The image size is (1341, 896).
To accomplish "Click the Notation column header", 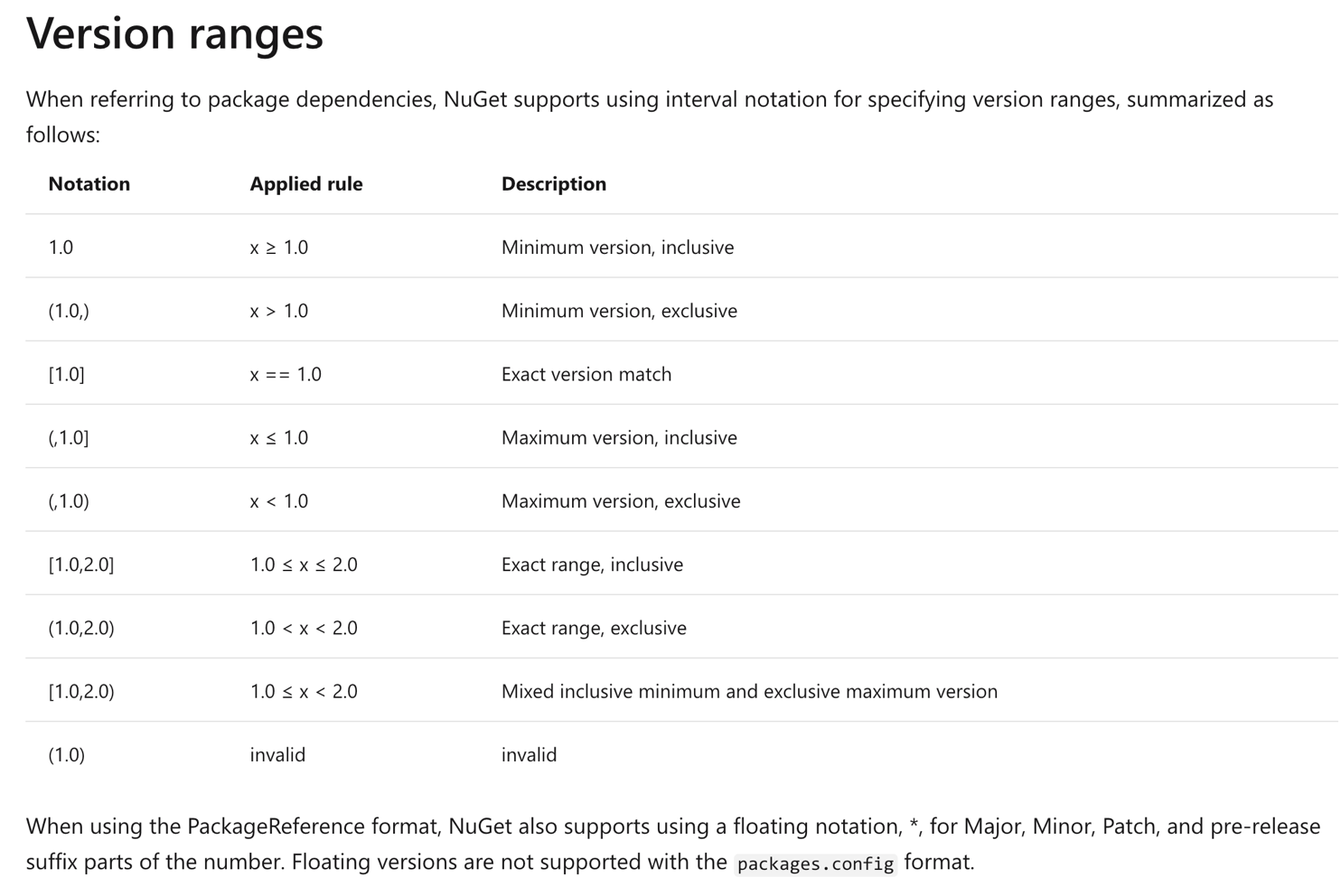I will [x=89, y=183].
